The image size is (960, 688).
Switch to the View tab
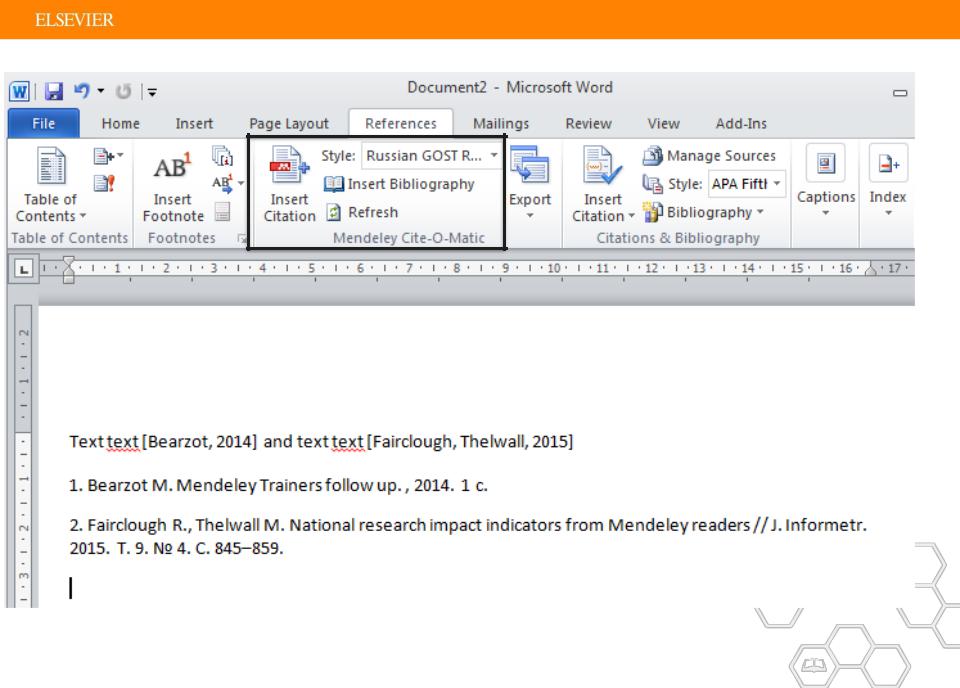click(664, 124)
